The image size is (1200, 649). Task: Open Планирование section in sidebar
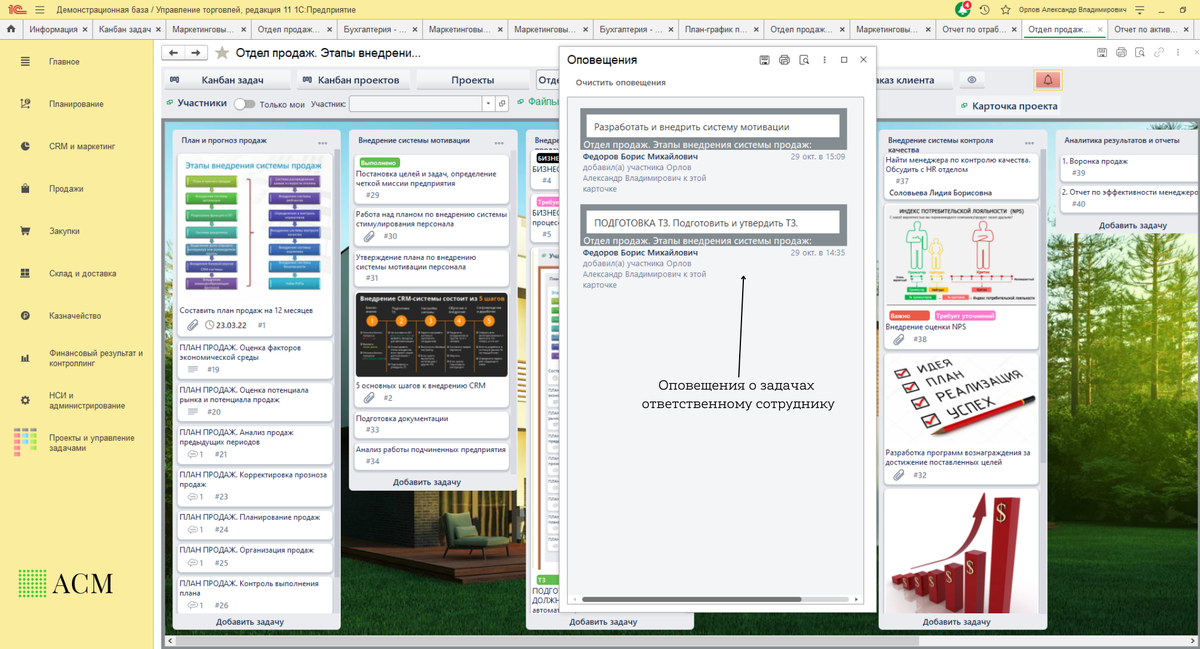pyautogui.click(x=76, y=104)
